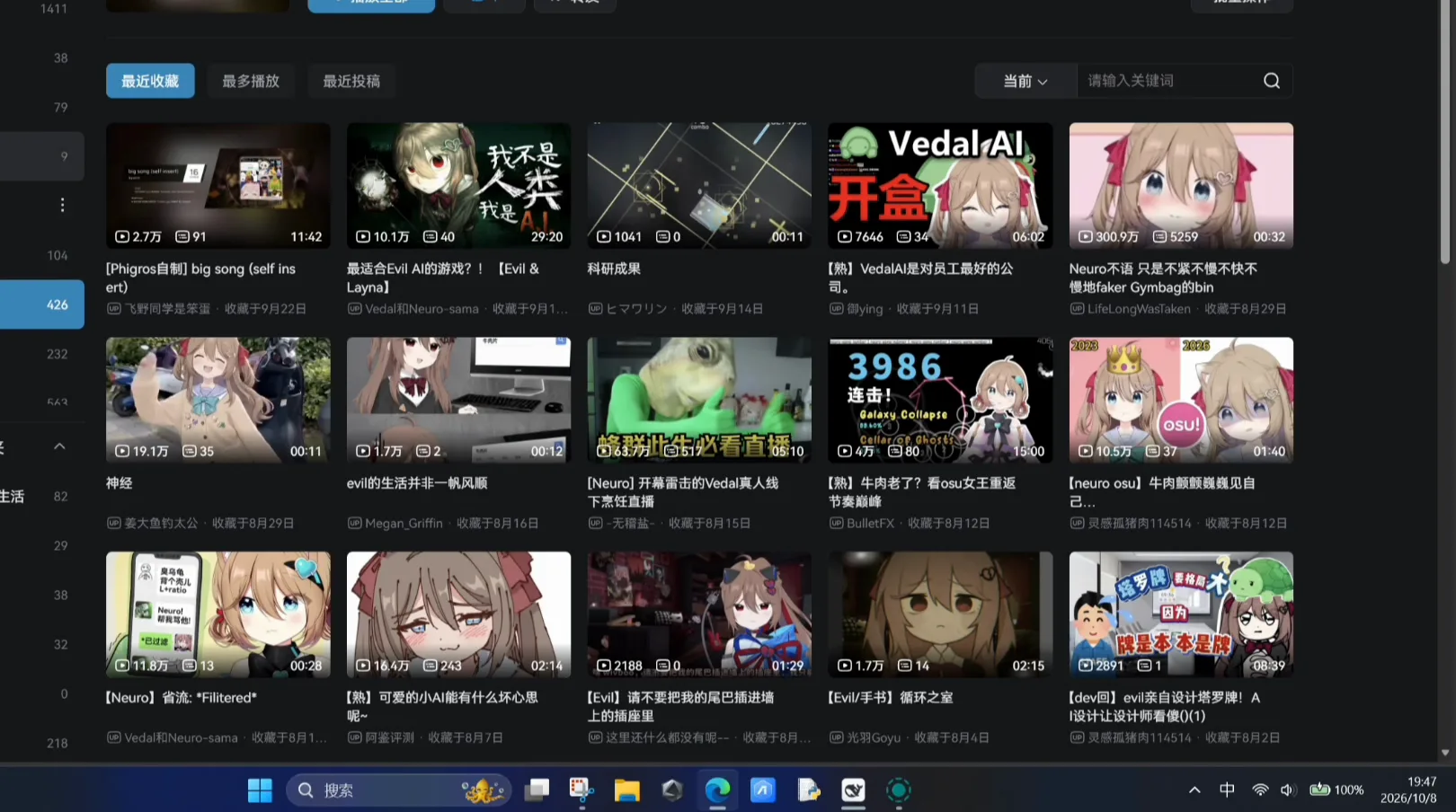
Task: Open the 3986 连击 osu video thumbnail
Action: point(940,401)
